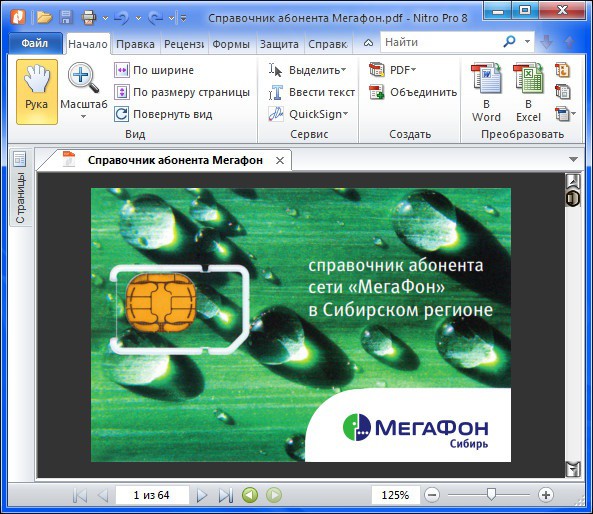The width and height of the screenshot is (593, 514).
Task: Go to next page arrow
Action: click(202, 495)
